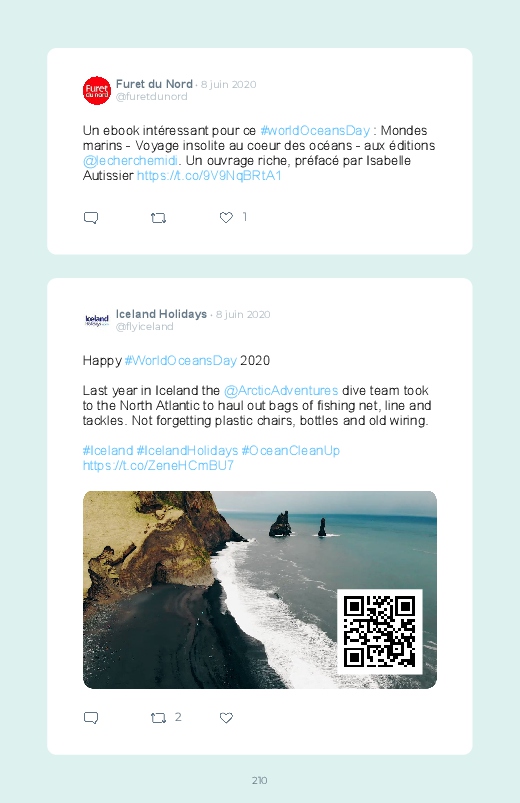Screen dimensions: 520x803
Task: Click the #IcelandHolidays hashtag
Action: tap(187, 451)
